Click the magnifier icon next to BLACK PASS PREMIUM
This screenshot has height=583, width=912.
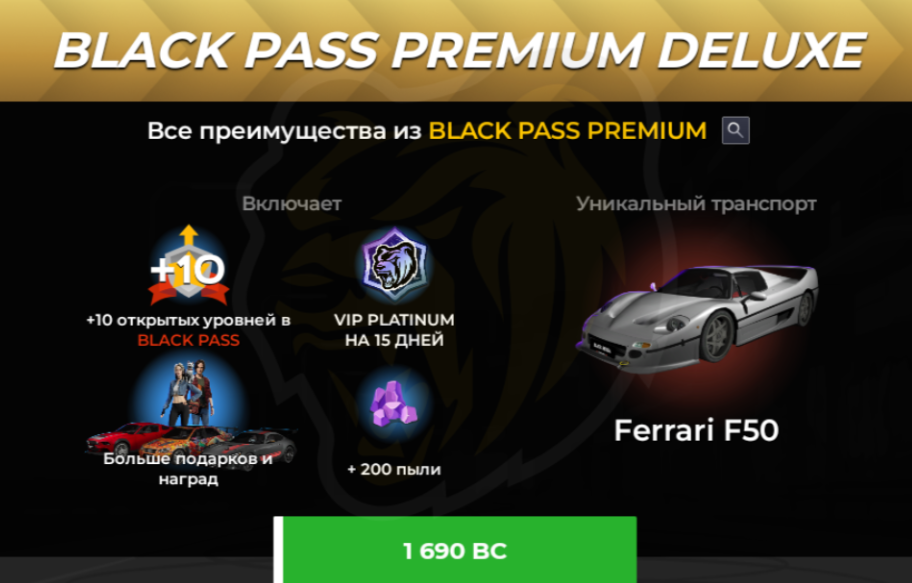(735, 130)
